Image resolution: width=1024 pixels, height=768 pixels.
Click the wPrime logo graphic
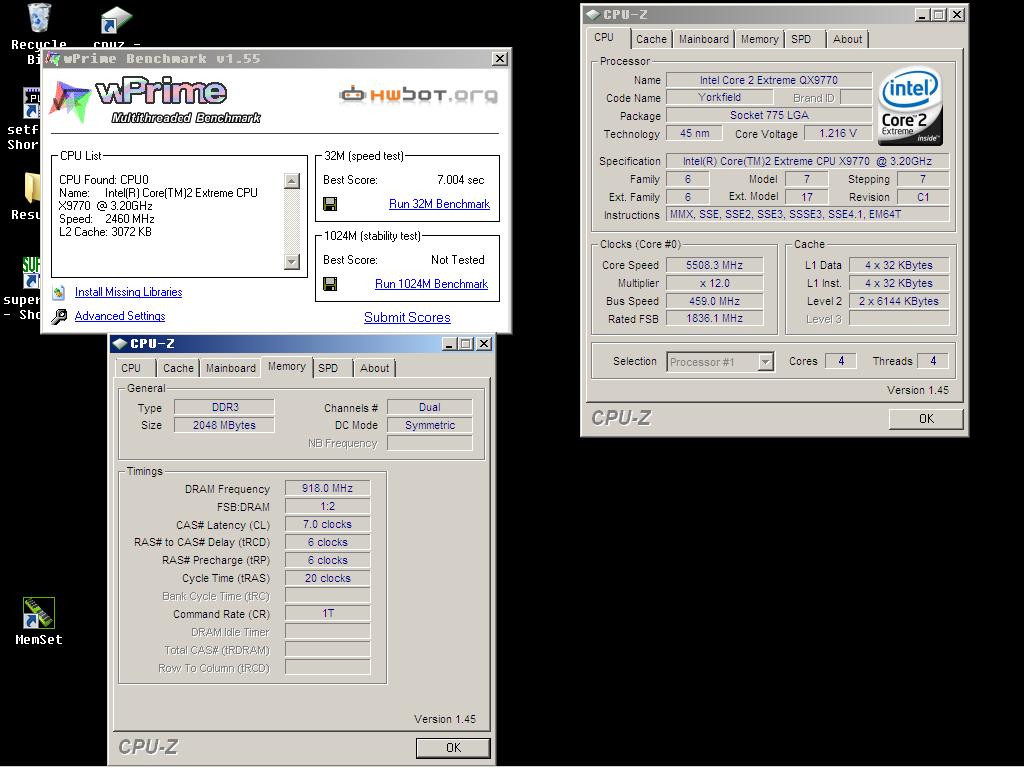point(157,100)
